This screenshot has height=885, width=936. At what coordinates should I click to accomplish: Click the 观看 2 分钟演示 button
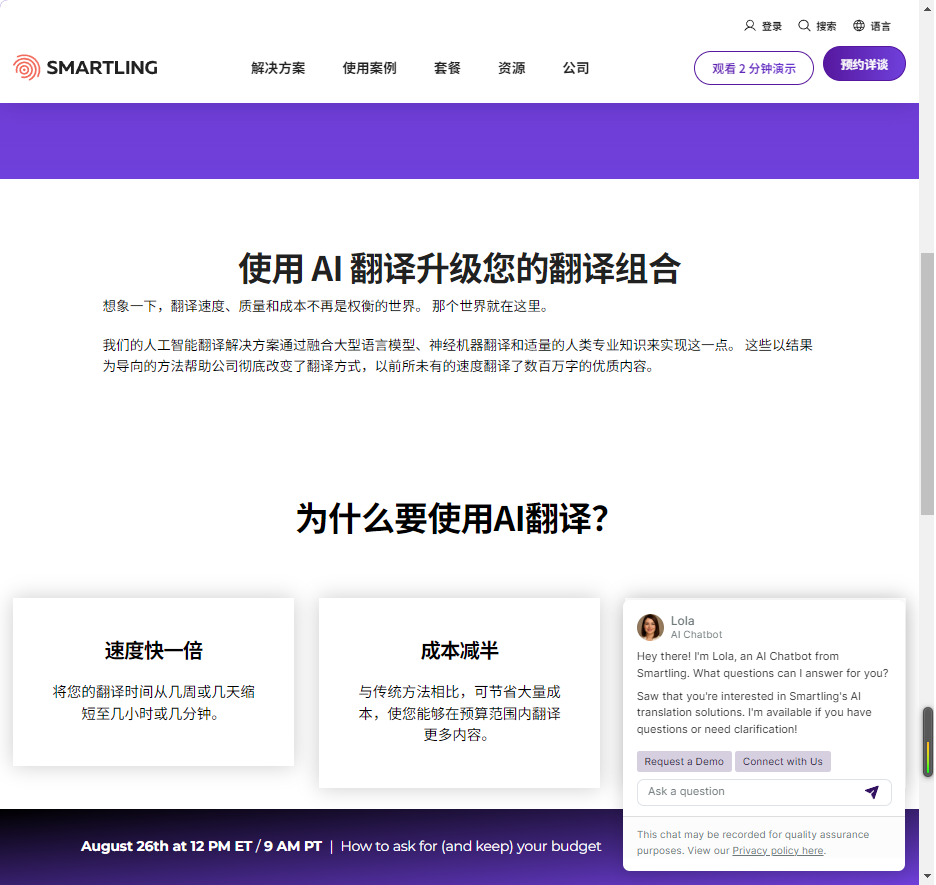(753, 68)
